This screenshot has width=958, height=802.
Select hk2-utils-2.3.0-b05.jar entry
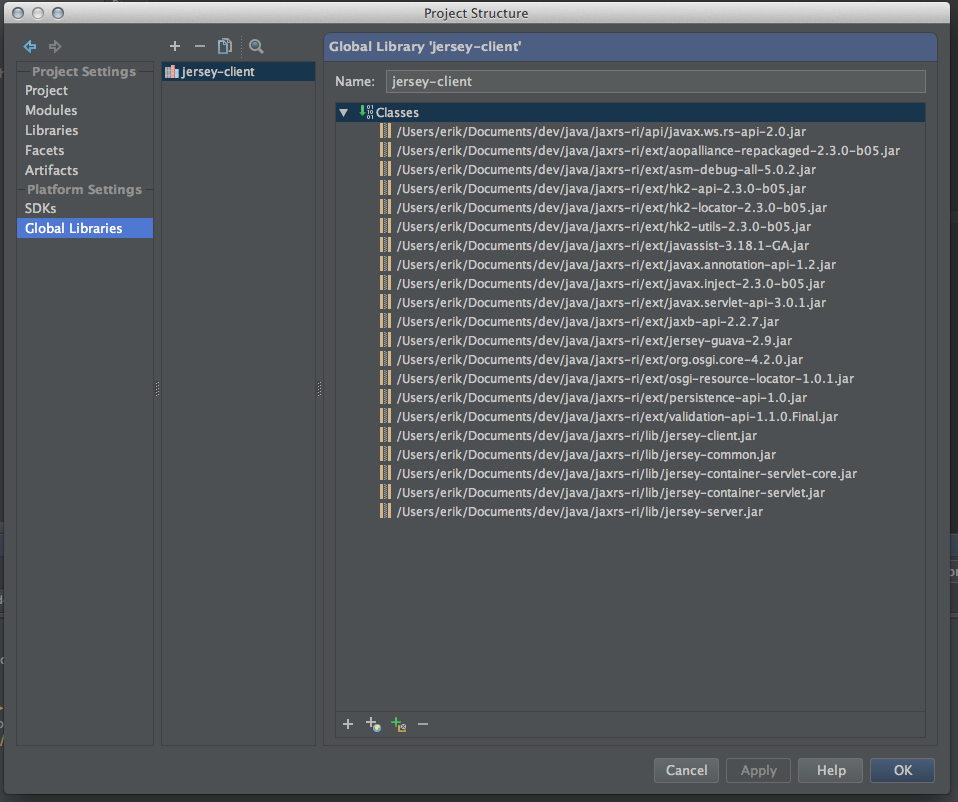(x=604, y=226)
